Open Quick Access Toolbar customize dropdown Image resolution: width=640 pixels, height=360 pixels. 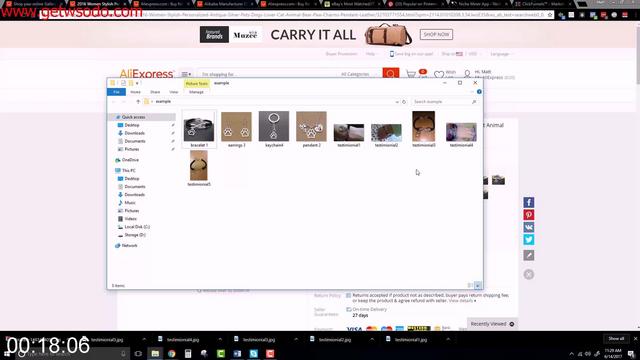click(x=137, y=83)
